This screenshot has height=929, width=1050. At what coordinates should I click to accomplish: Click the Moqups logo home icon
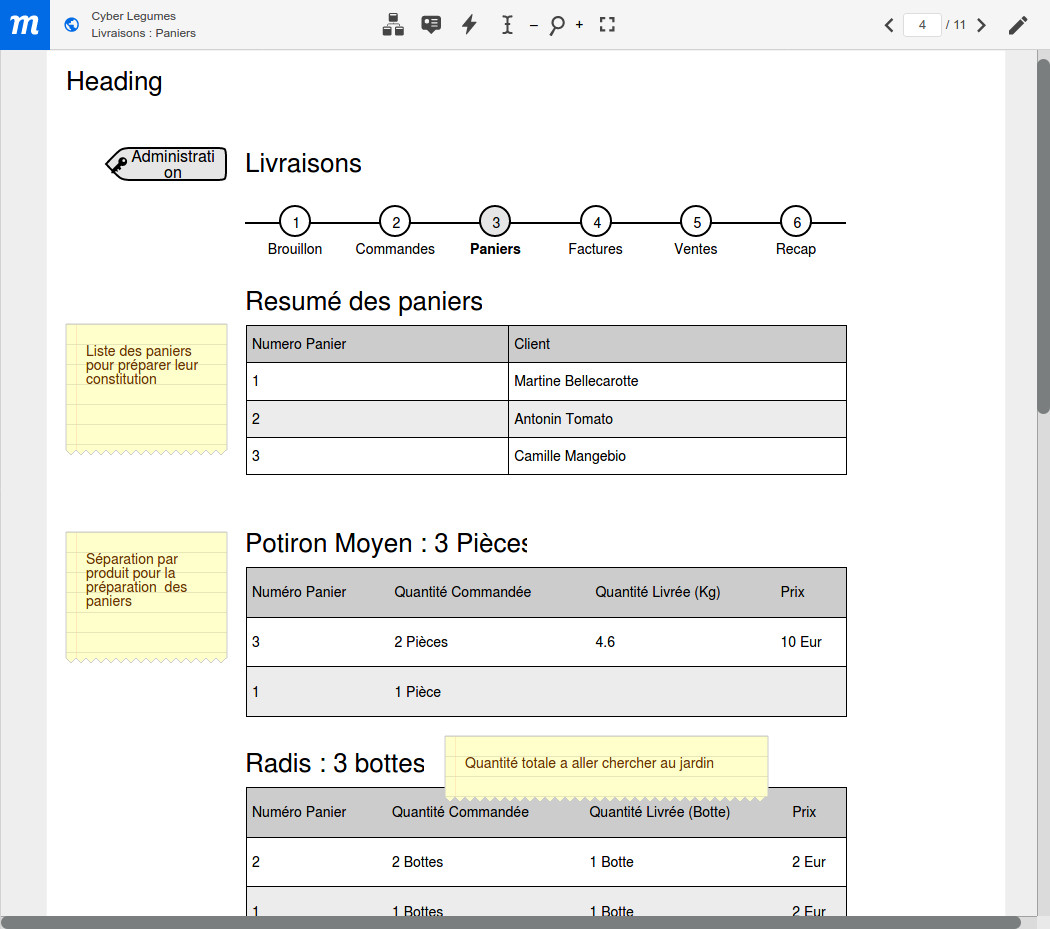point(24,25)
